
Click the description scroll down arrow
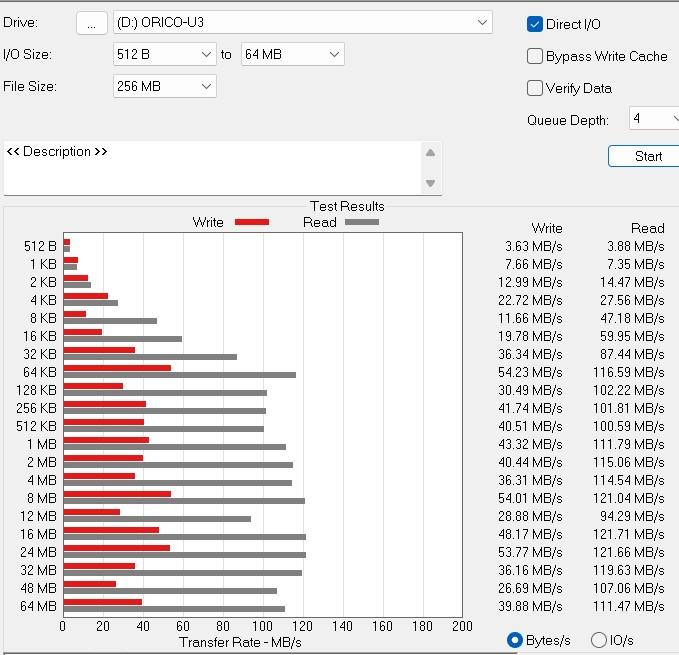point(430,183)
